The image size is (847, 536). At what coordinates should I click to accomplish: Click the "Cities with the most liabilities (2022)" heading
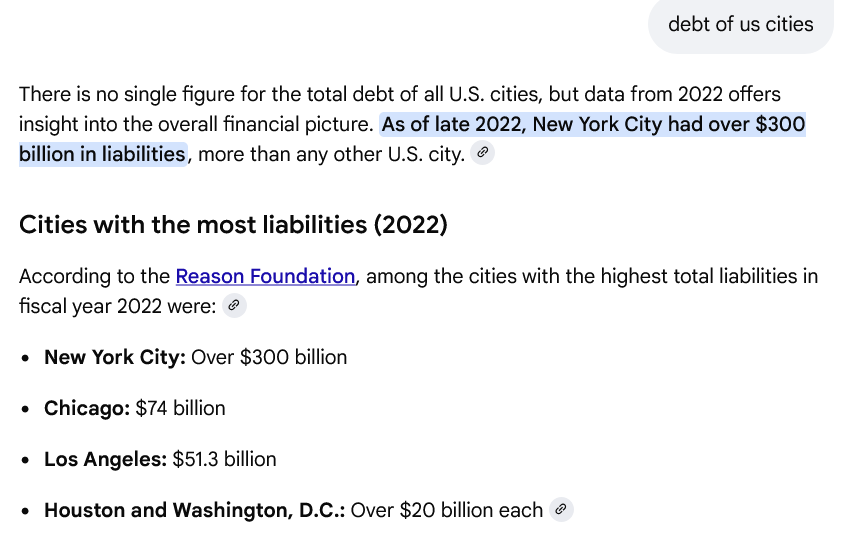(x=233, y=225)
